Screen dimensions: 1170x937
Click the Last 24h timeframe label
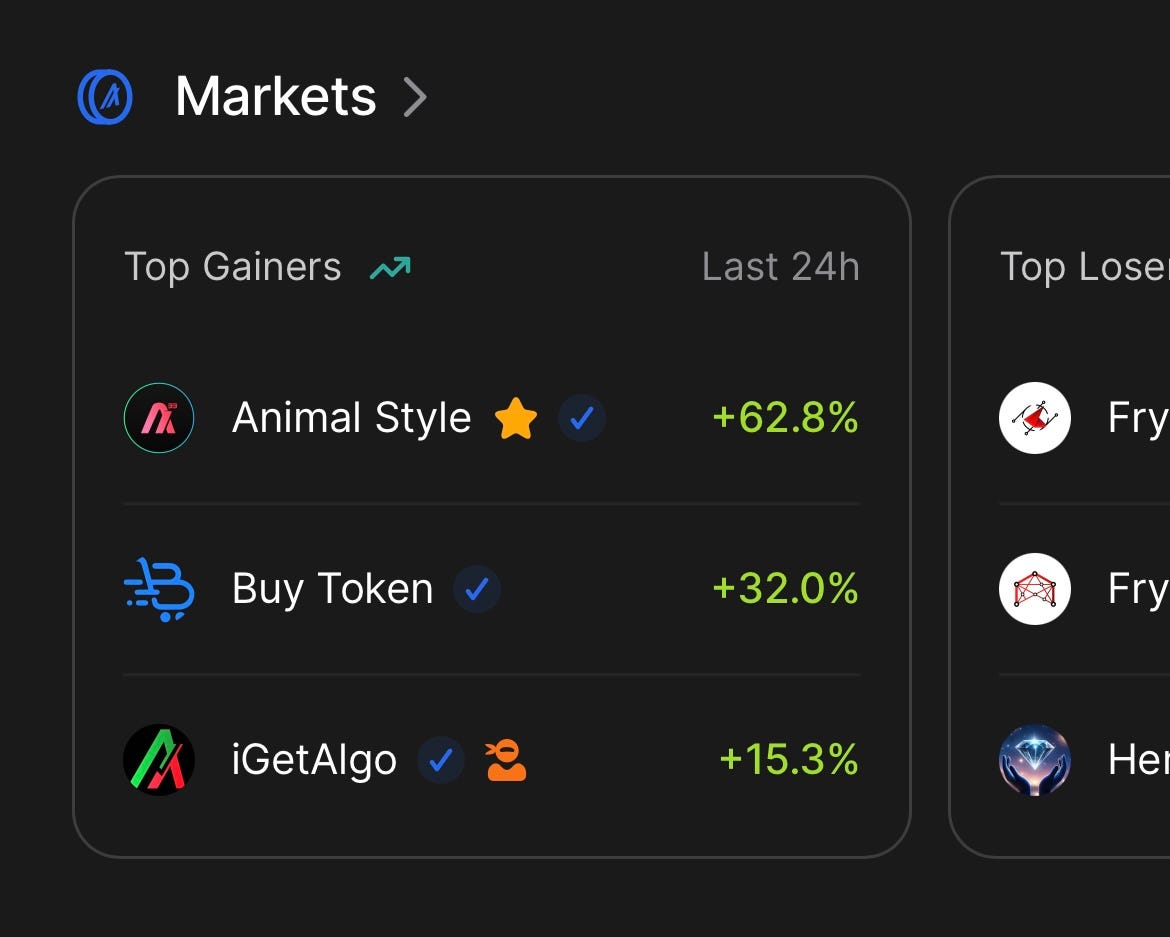point(780,267)
